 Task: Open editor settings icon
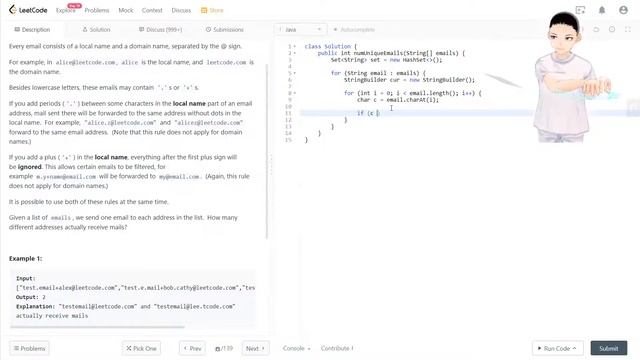click(x=612, y=29)
